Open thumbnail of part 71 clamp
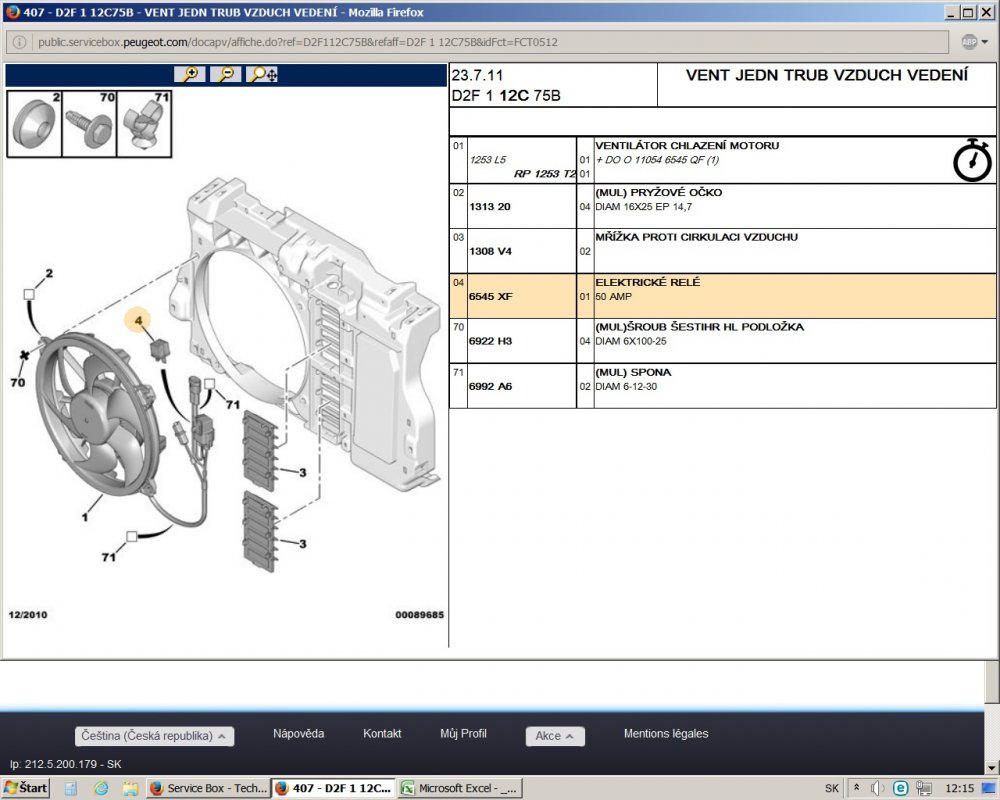 click(x=144, y=124)
